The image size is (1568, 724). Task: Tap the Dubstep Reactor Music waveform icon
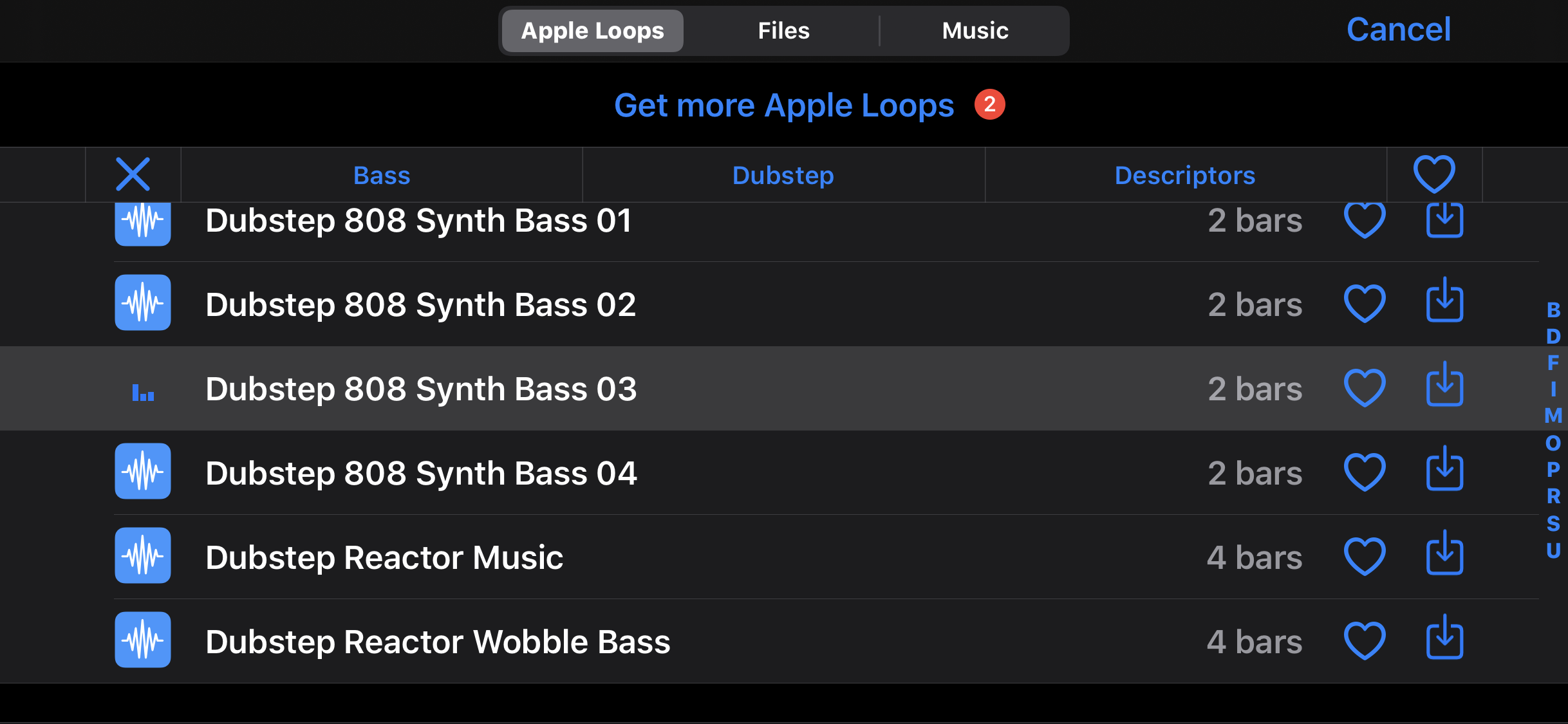pyautogui.click(x=143, y=555)
